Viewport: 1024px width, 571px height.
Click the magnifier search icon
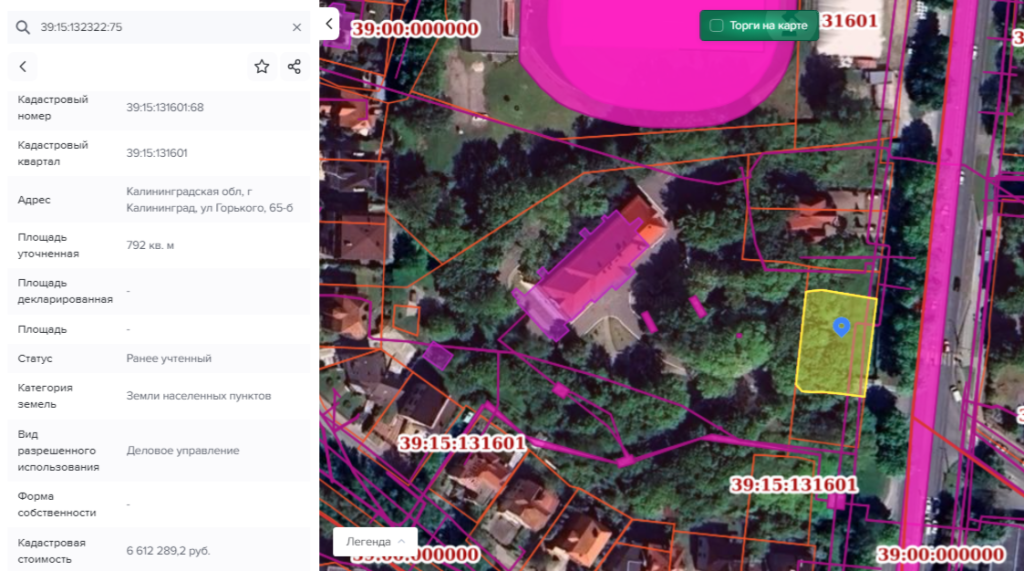22,27
